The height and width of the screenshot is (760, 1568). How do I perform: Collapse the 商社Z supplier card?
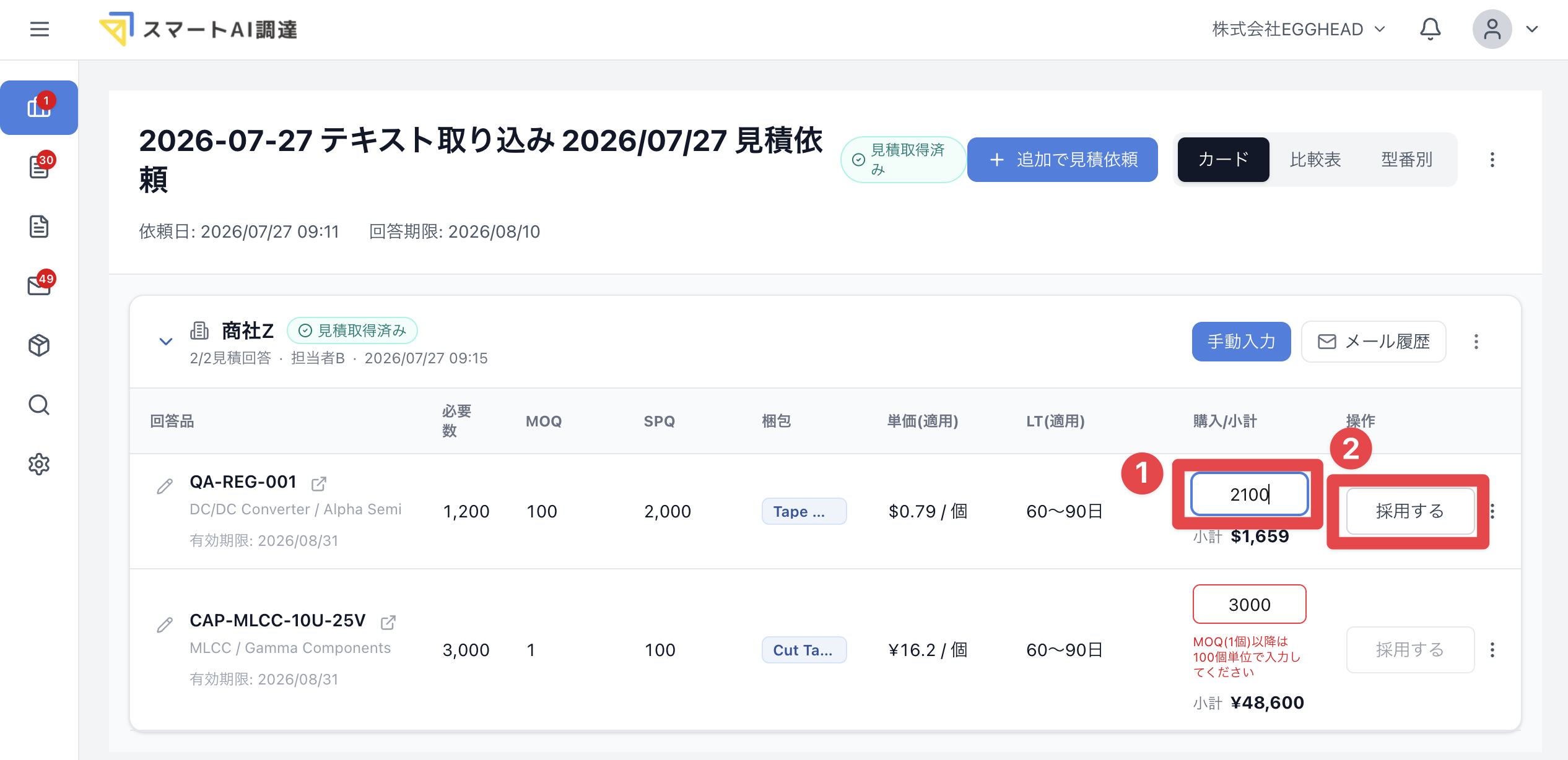click(165, 341)
